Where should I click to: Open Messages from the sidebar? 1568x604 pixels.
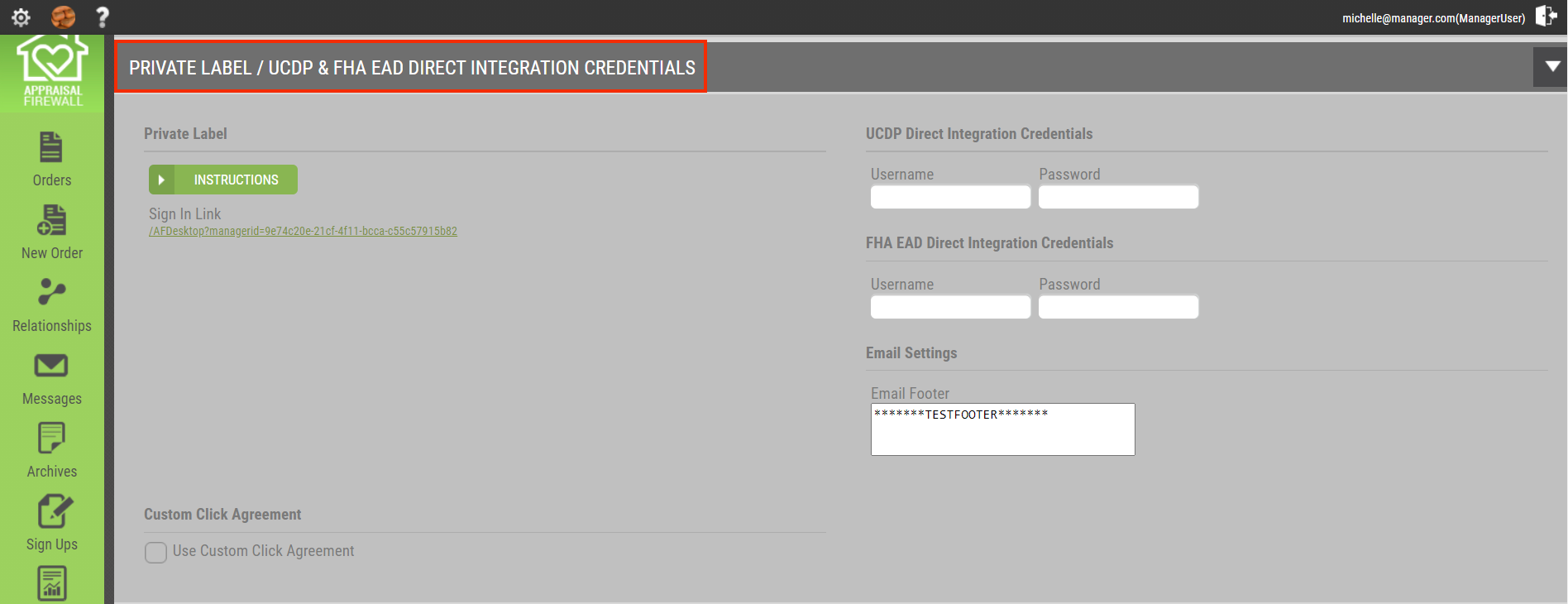pos(52,379)
